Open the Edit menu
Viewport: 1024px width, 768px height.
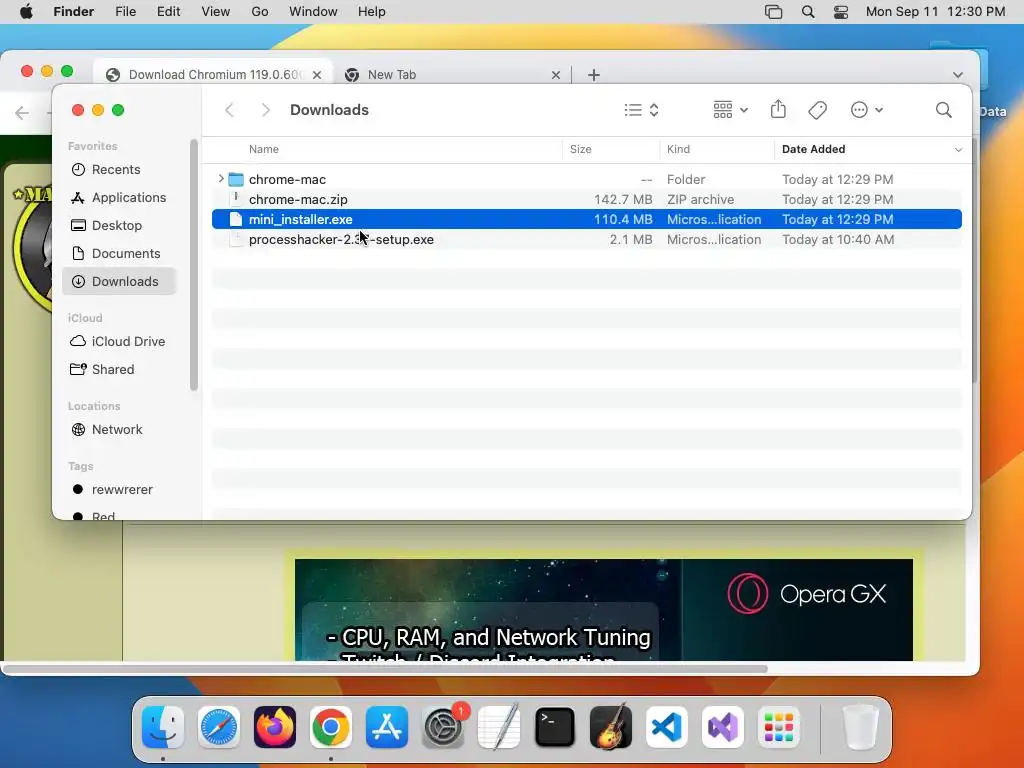pos(168,12)
